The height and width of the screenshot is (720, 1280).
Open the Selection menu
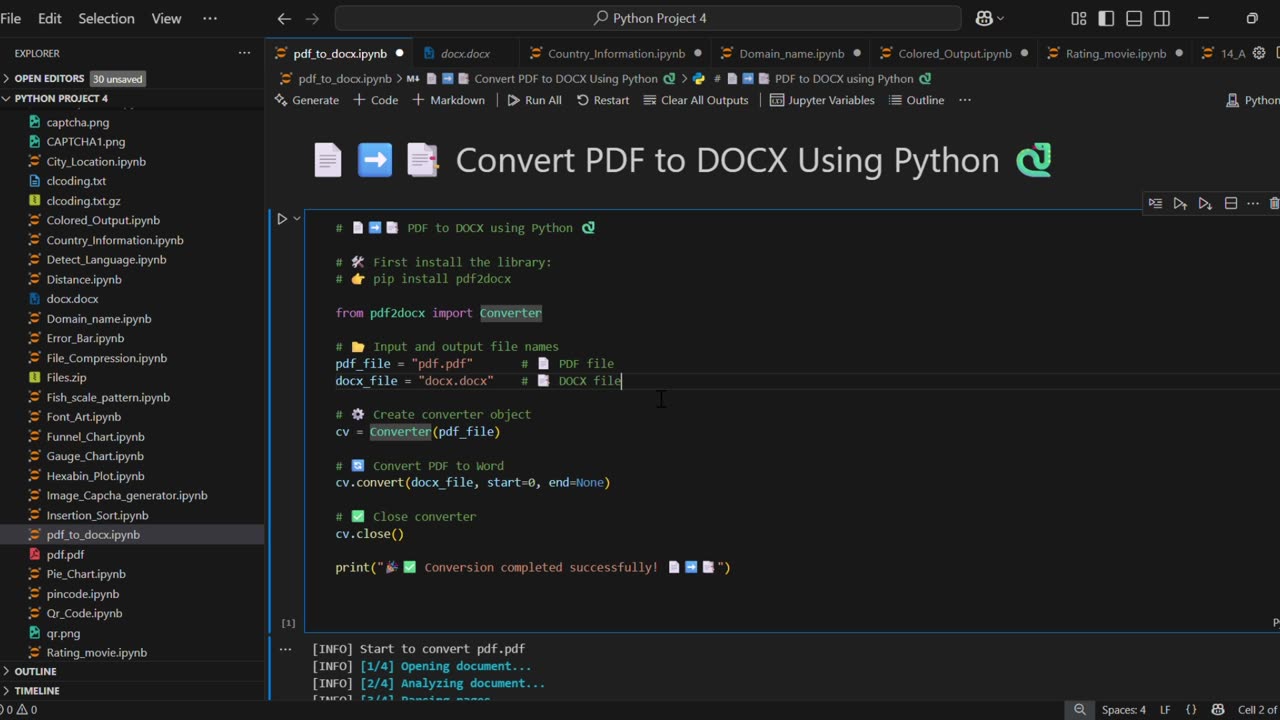(x=106, y=18)
